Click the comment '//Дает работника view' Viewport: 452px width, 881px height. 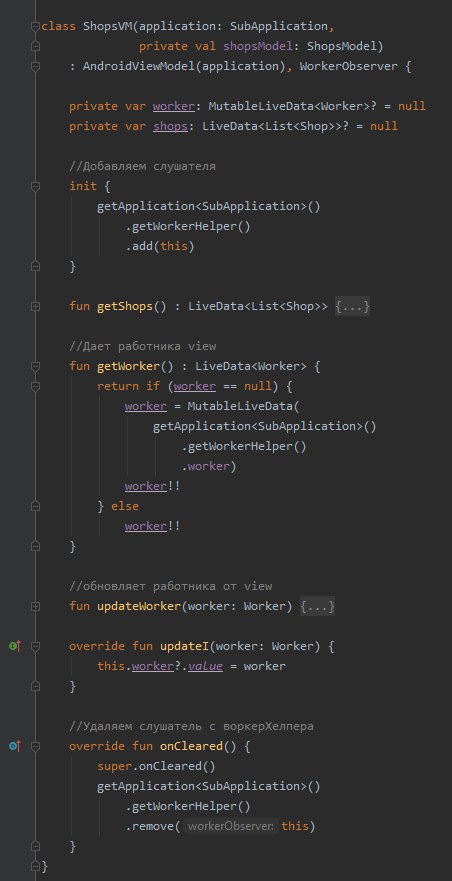142,346
